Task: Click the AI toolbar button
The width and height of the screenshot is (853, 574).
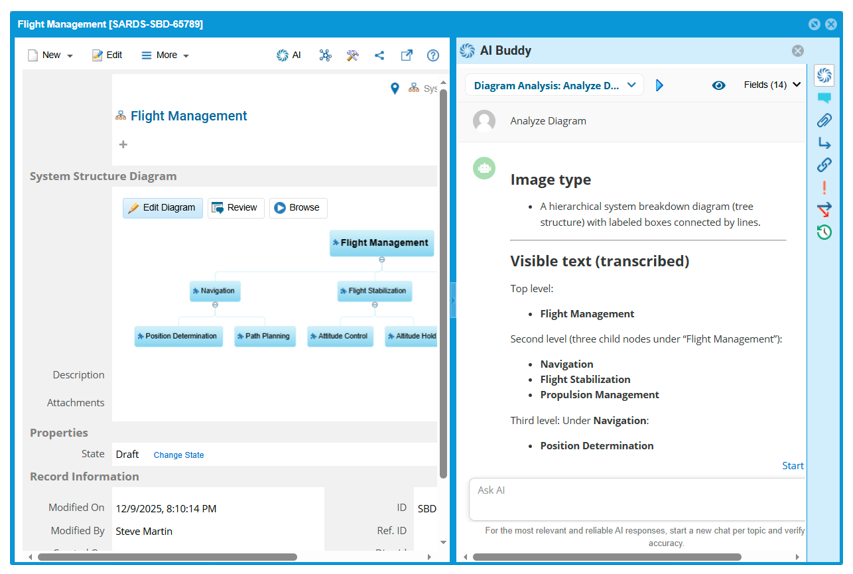Action: 288,55
